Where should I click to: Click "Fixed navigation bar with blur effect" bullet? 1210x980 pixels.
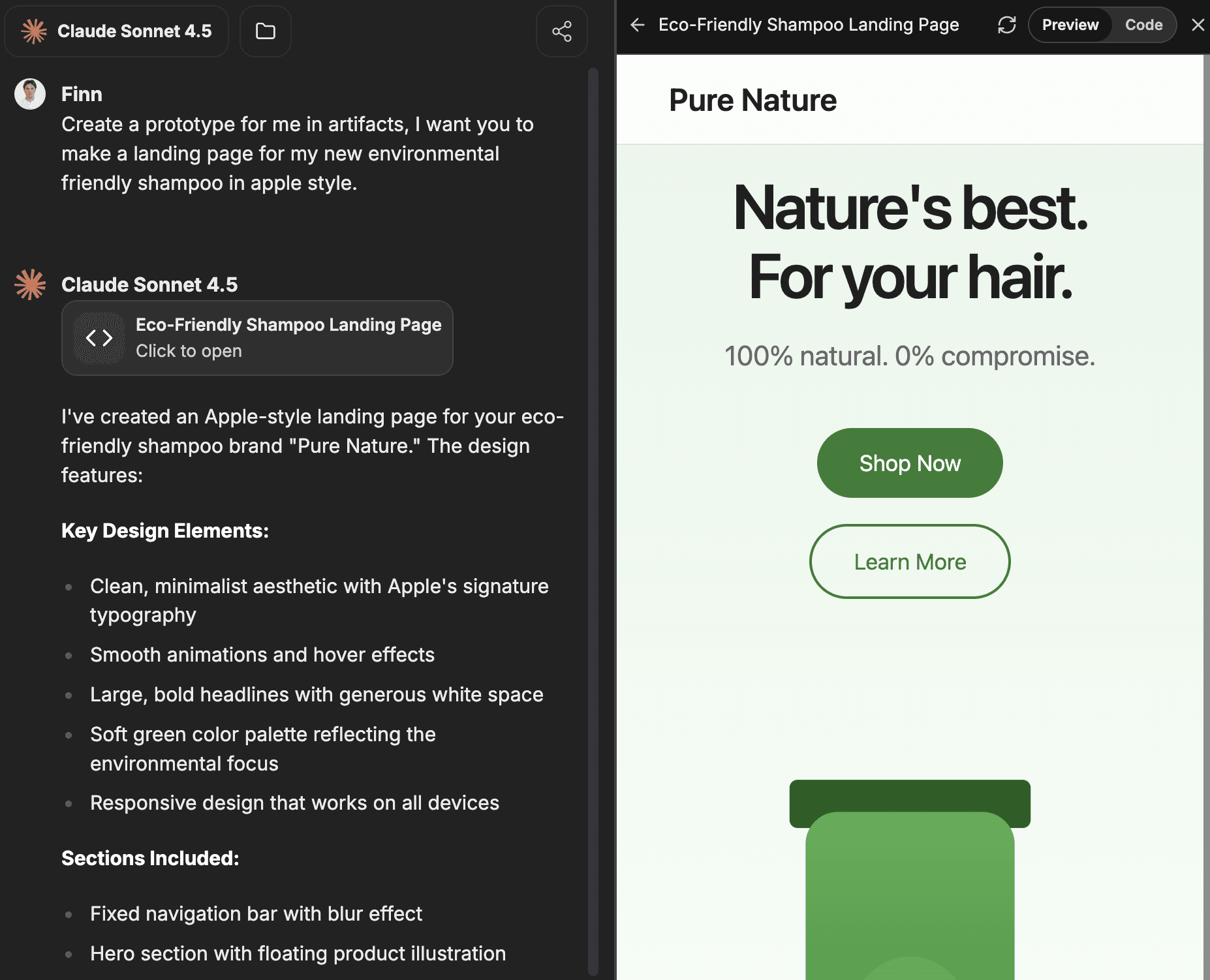(256, 914)
